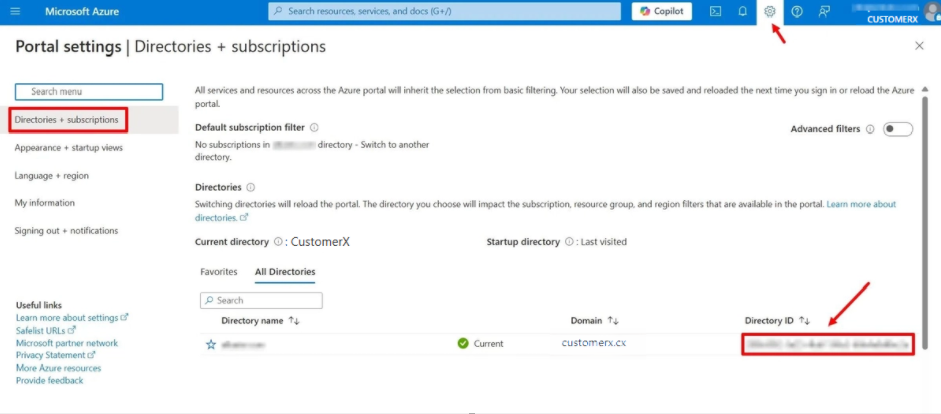
Task: Open Signing out + notifications
Action: [x=66, y=230]
